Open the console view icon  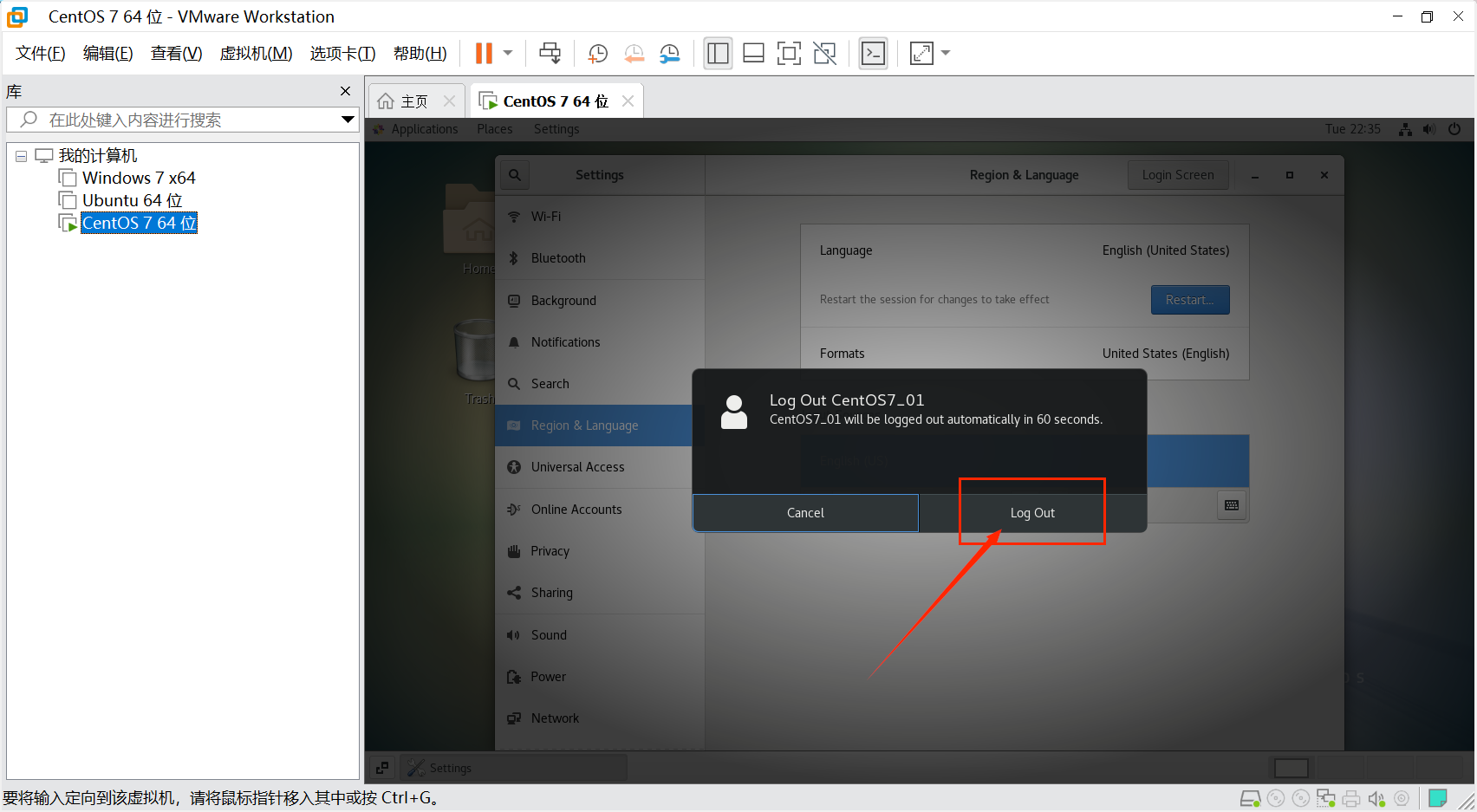click(x=873, y=54)
